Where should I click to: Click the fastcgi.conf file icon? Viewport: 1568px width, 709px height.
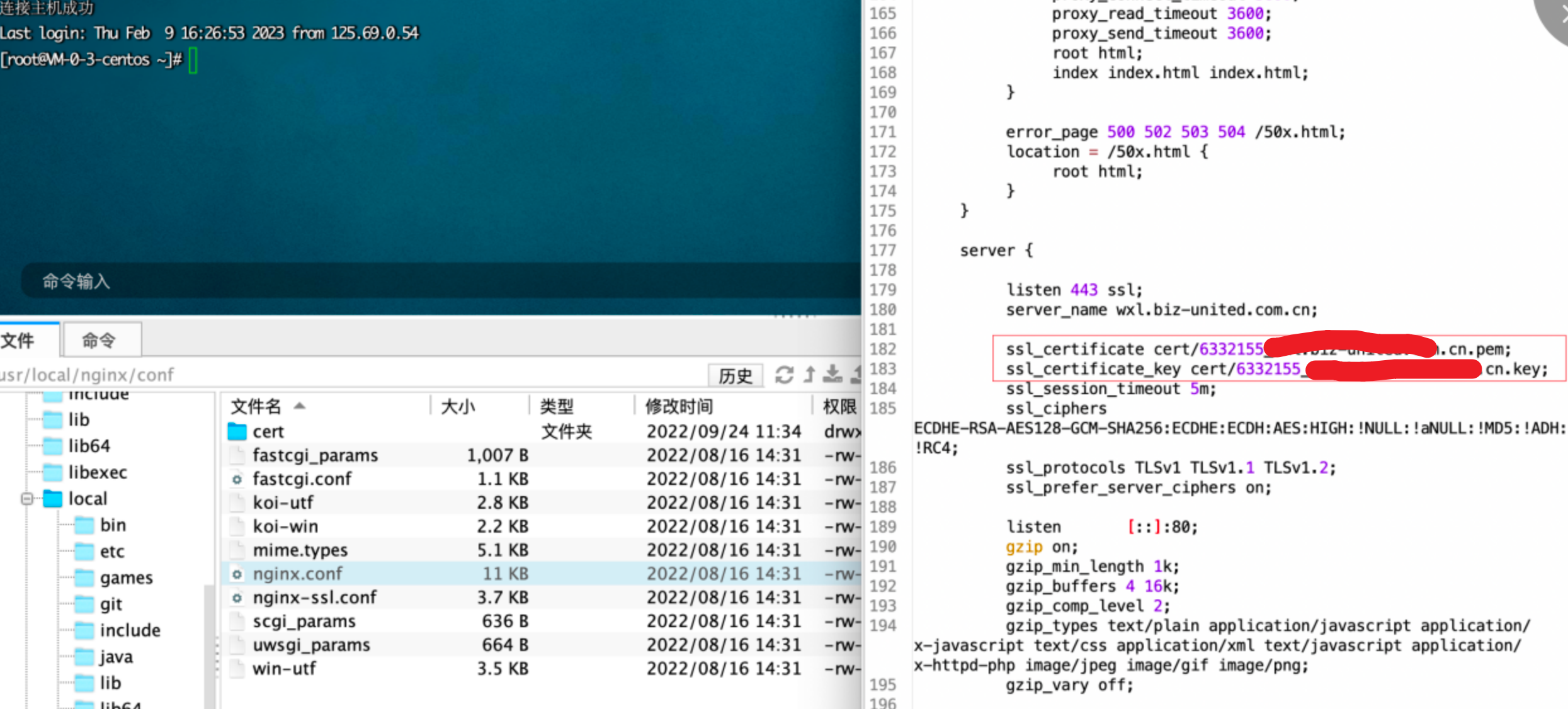pos(237,479)
